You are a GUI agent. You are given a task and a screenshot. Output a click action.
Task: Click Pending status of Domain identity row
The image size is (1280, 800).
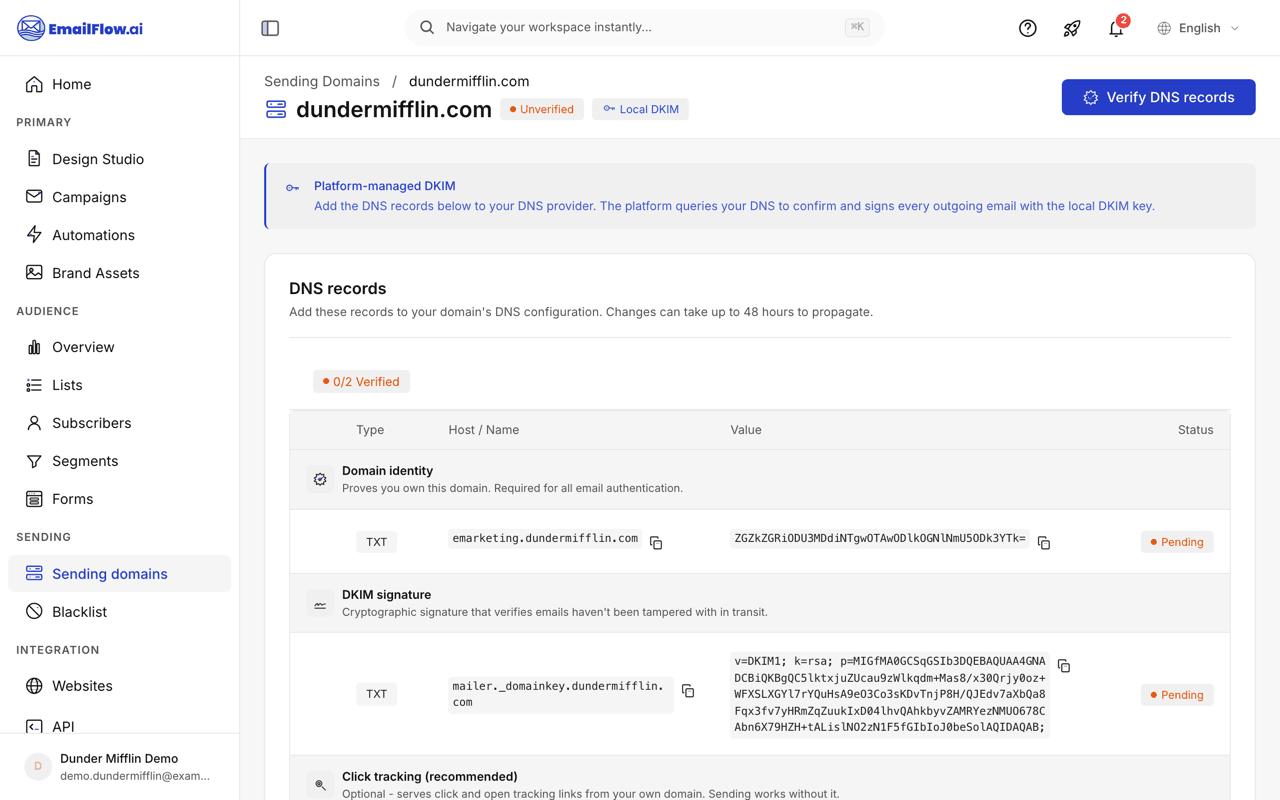pyautogui.click(x=1177, y=542)
